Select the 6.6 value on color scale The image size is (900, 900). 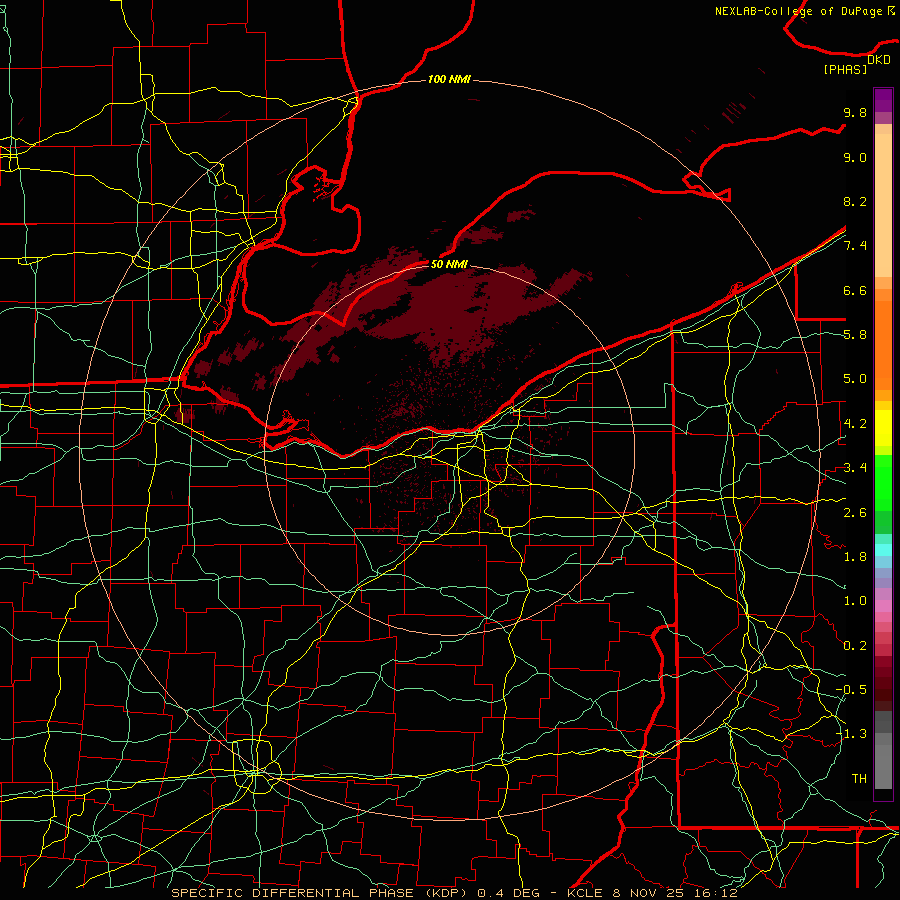855,290
